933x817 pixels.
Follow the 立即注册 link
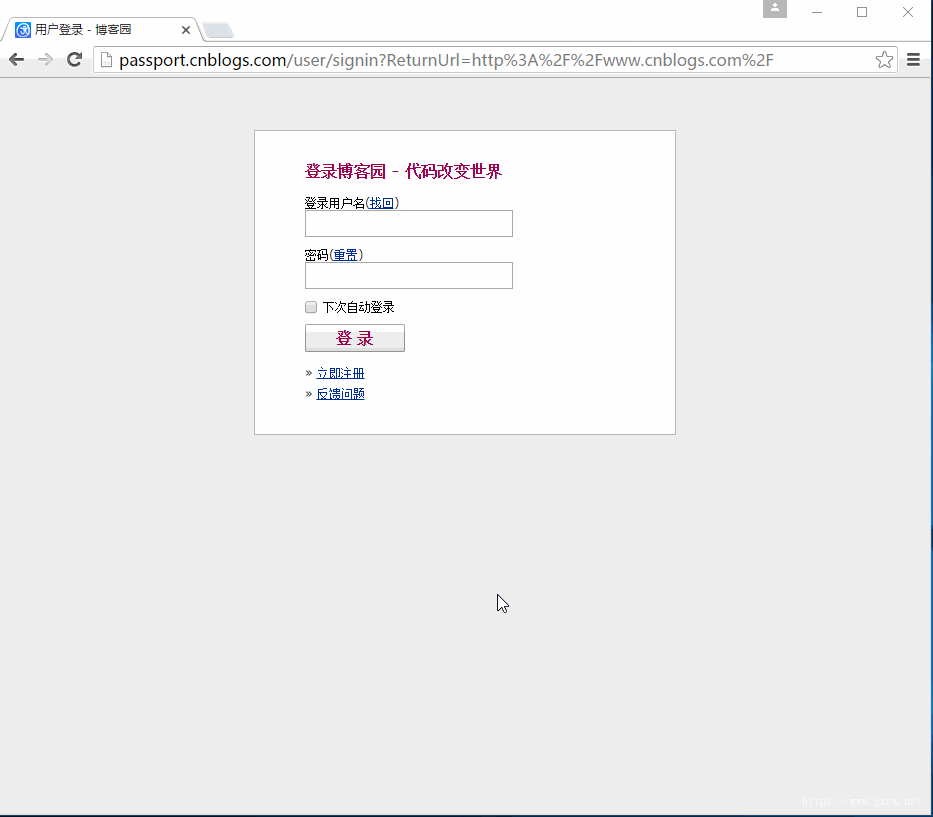pyautogui.click(x=340, y=373)
